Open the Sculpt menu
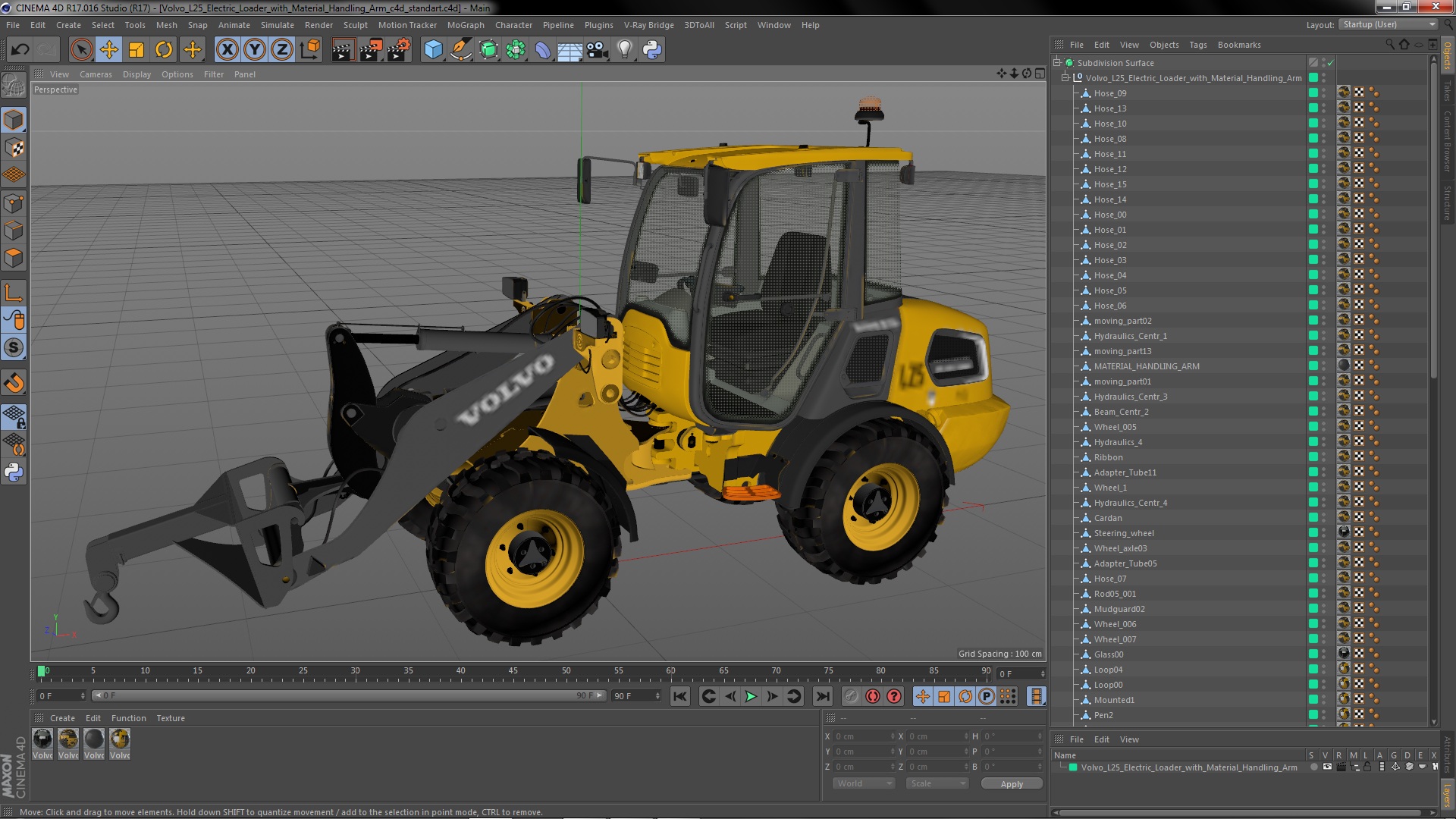The height and width of the screenshot is (819, 1456). (355, 25)
